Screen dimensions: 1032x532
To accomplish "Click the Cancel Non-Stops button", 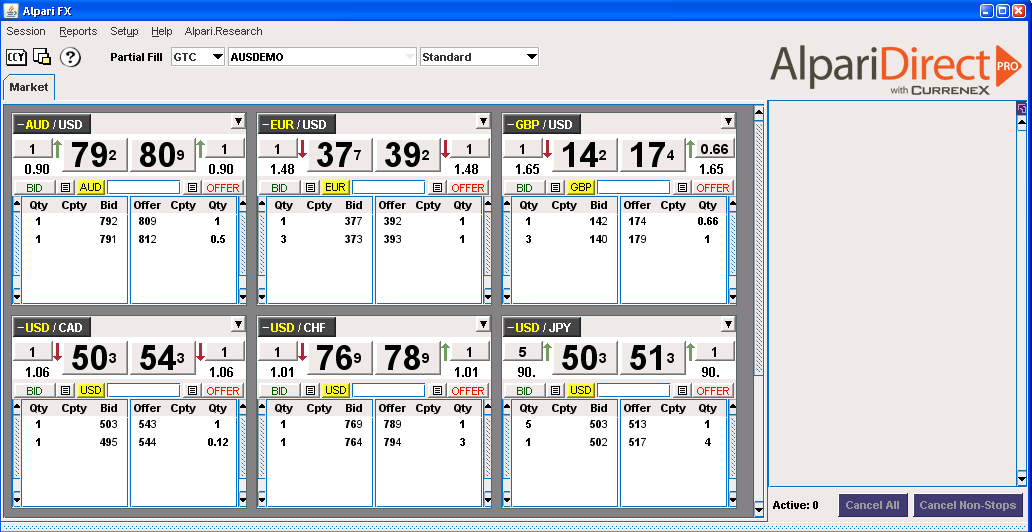I will coord(968,505).
